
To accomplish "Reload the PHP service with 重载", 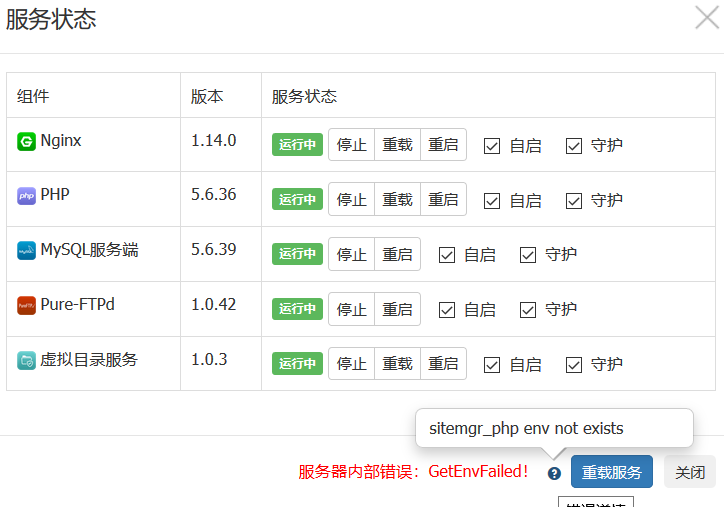I will [x=397, y=200].
